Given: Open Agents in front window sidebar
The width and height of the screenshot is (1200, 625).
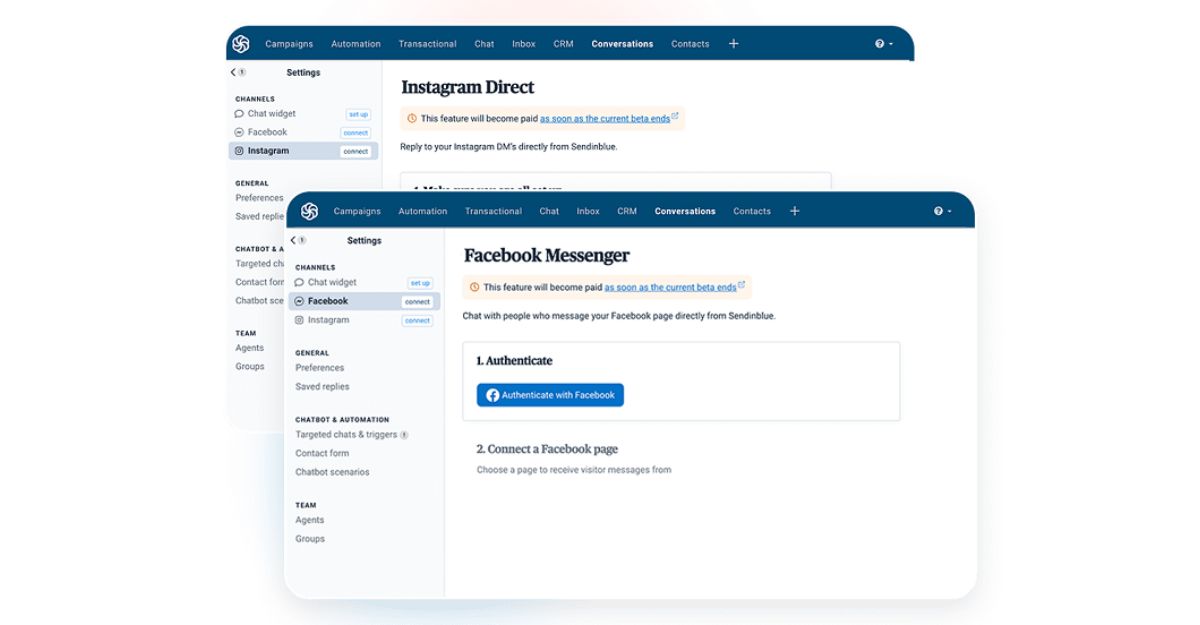Looking at the screenshot, I should 310,520.
